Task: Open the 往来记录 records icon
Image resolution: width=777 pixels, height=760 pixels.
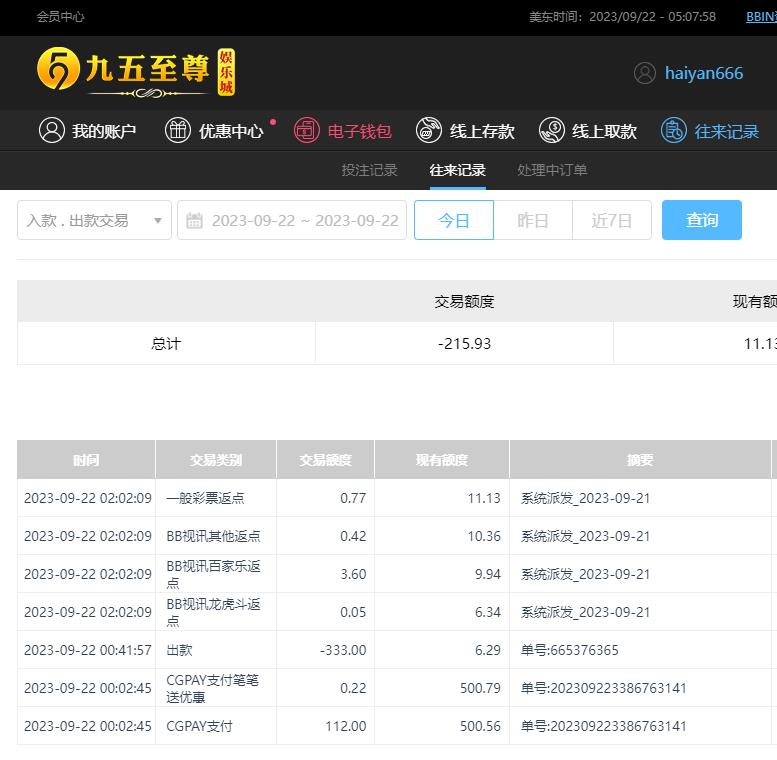Action: coord(674,131)
